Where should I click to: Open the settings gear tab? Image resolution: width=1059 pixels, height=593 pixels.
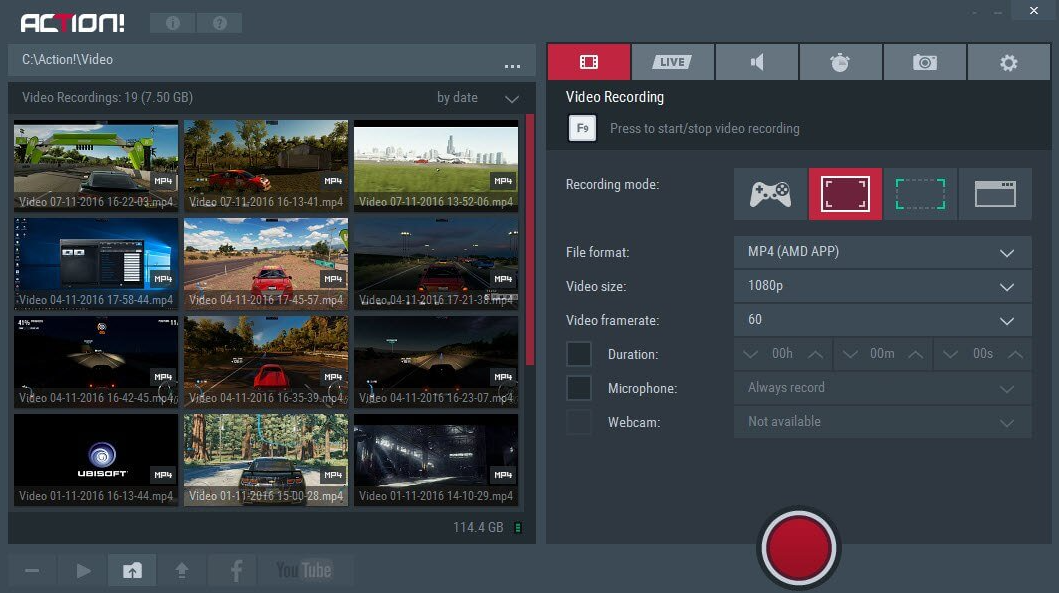click(x=1009, y=62)
